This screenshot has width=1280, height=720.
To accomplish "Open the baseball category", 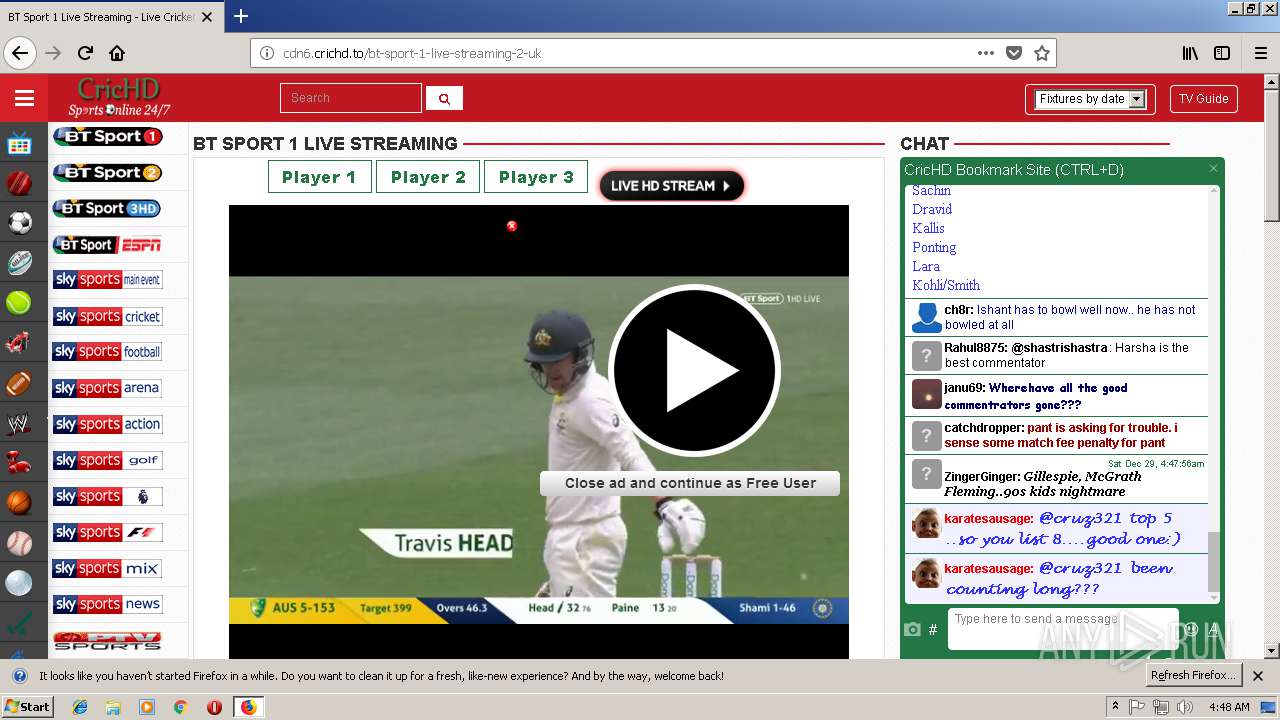I will pos(19,543).
